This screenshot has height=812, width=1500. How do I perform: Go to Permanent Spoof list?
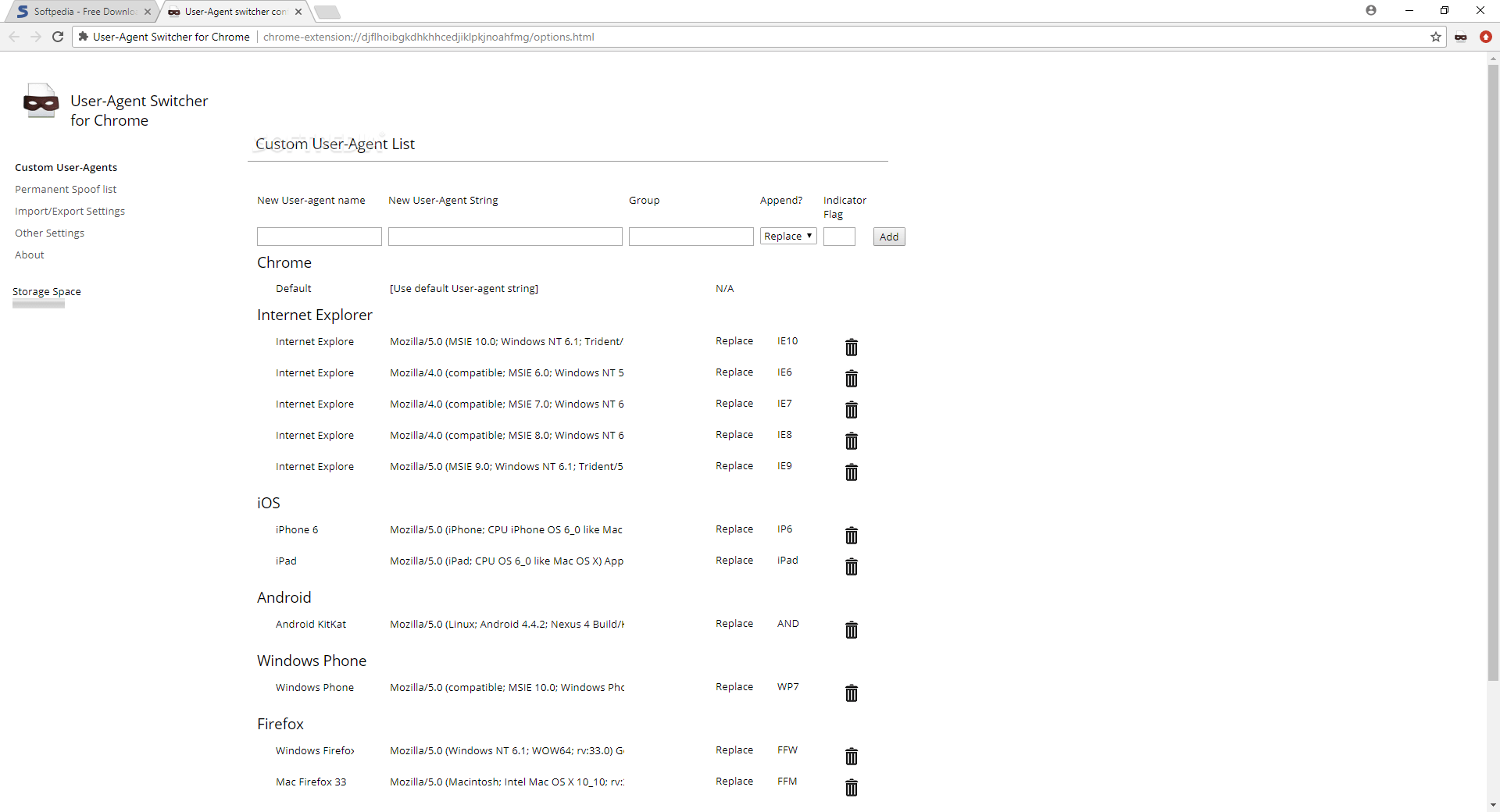click(66, 189)
